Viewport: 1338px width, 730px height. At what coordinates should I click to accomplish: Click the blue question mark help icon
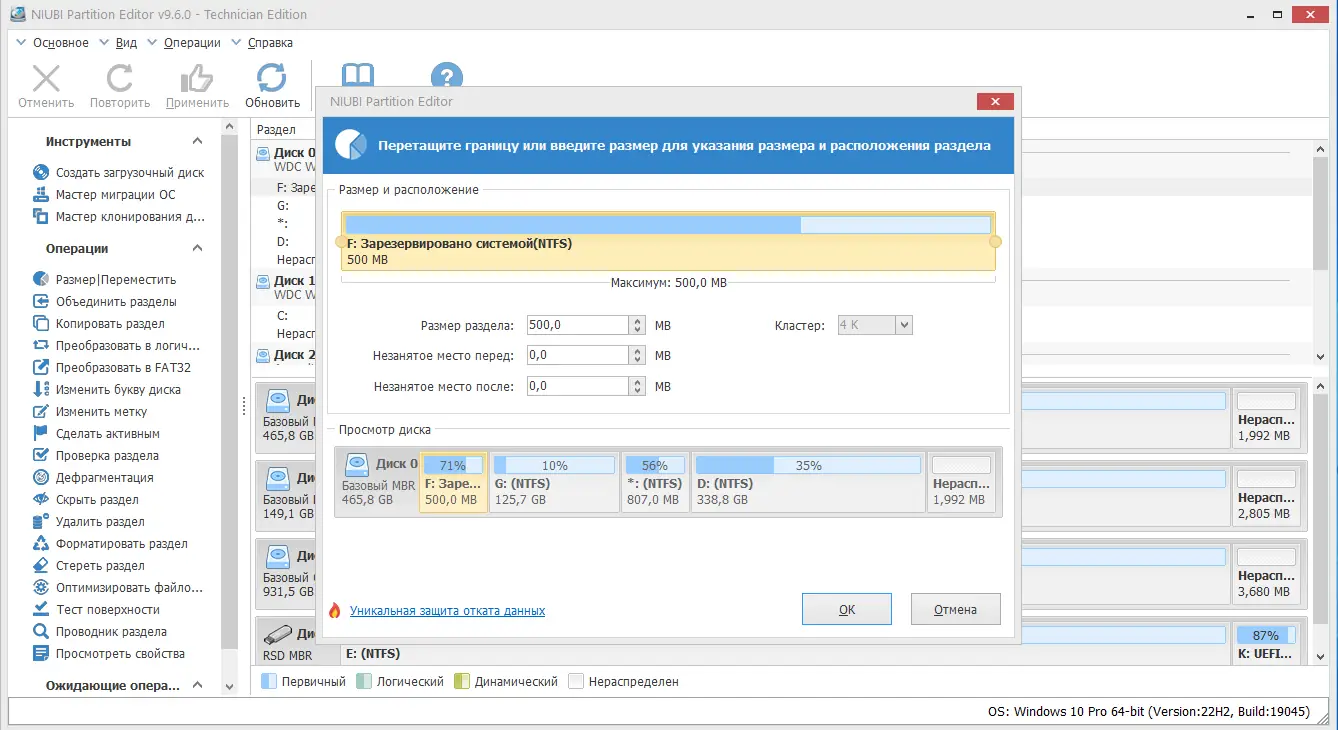(447, 76)
